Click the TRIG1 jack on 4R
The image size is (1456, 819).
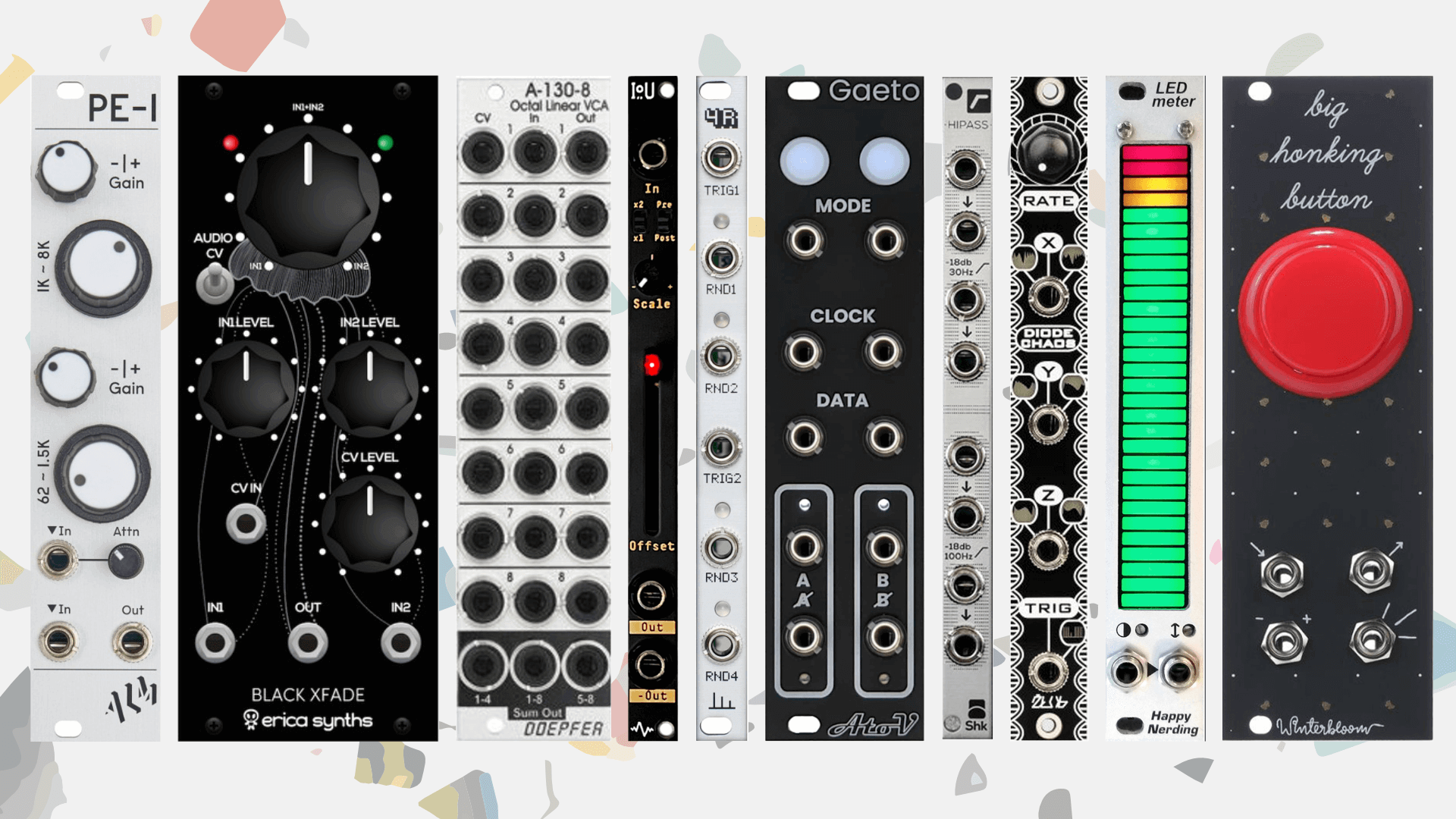pyautogui.click(x=720, y=158)
